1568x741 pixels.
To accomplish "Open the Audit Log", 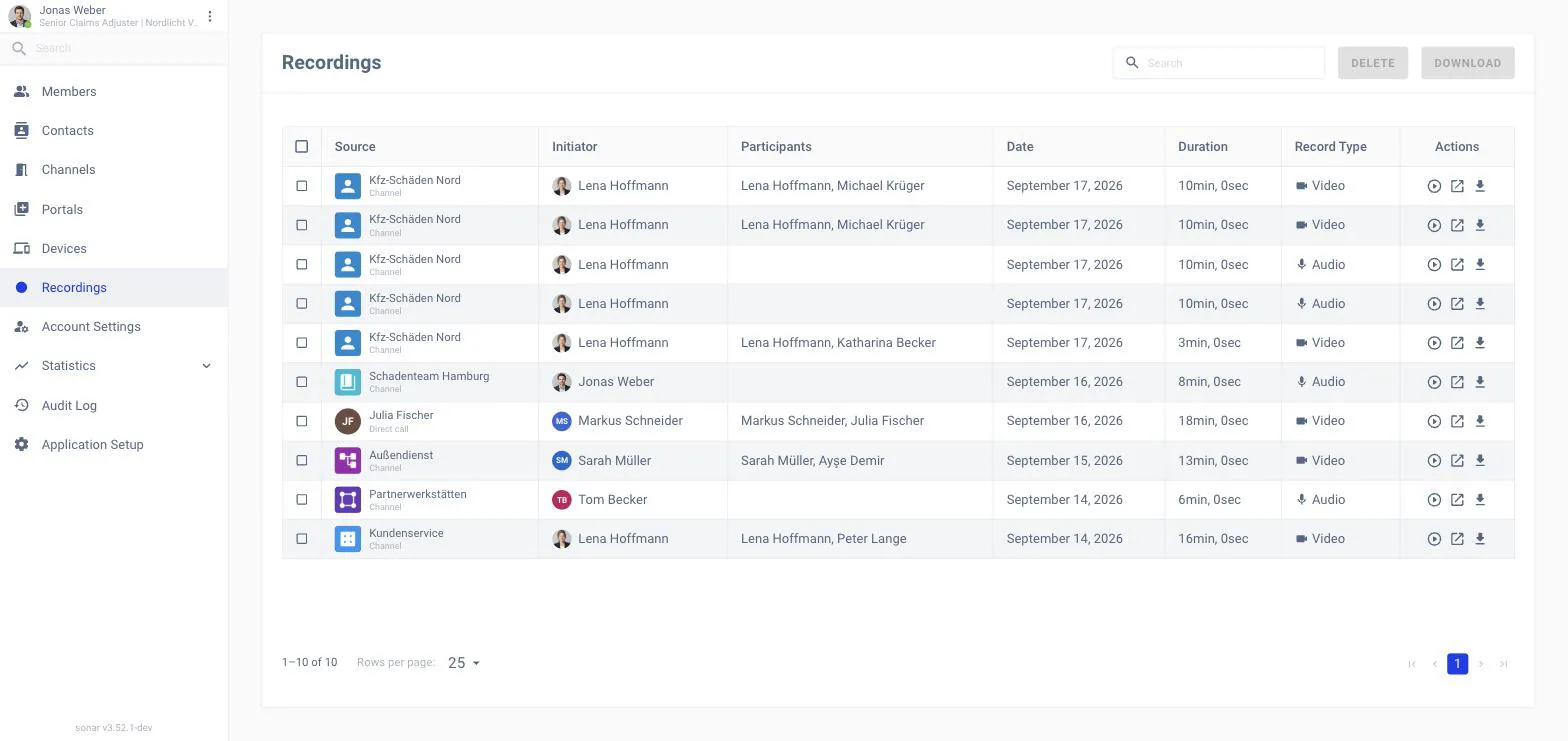I will pos(114,405).
